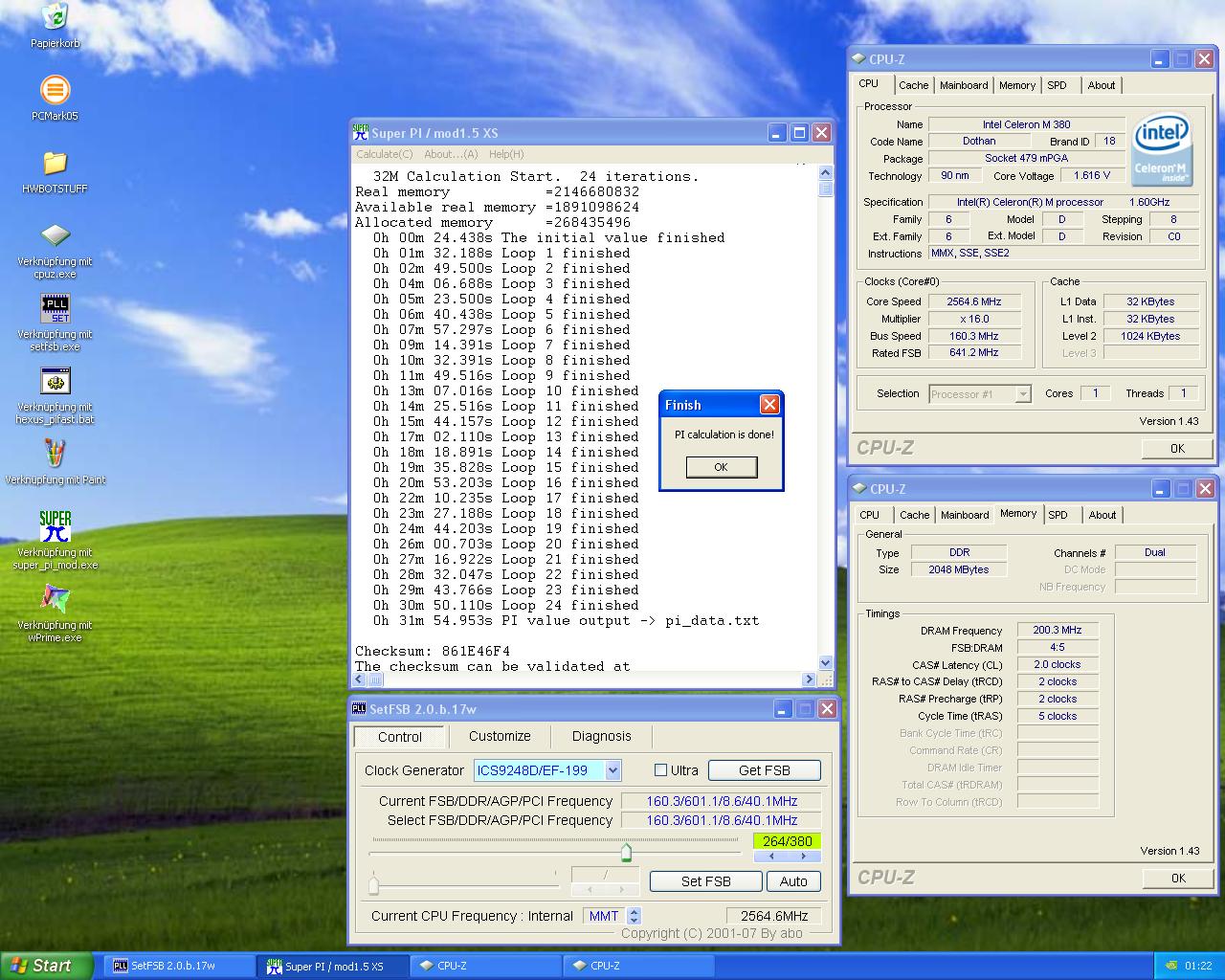Click the right arrow under 264/380
The image size is (1225, 980).
[805, 857]
